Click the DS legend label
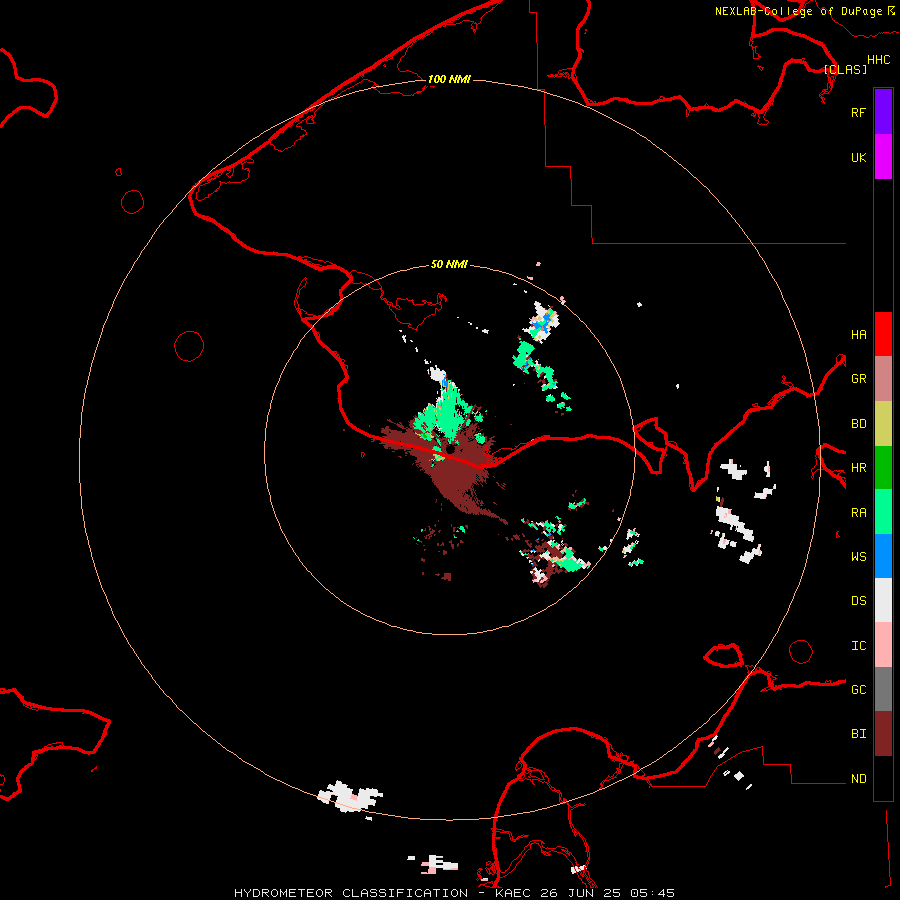 tap(858, 601)
